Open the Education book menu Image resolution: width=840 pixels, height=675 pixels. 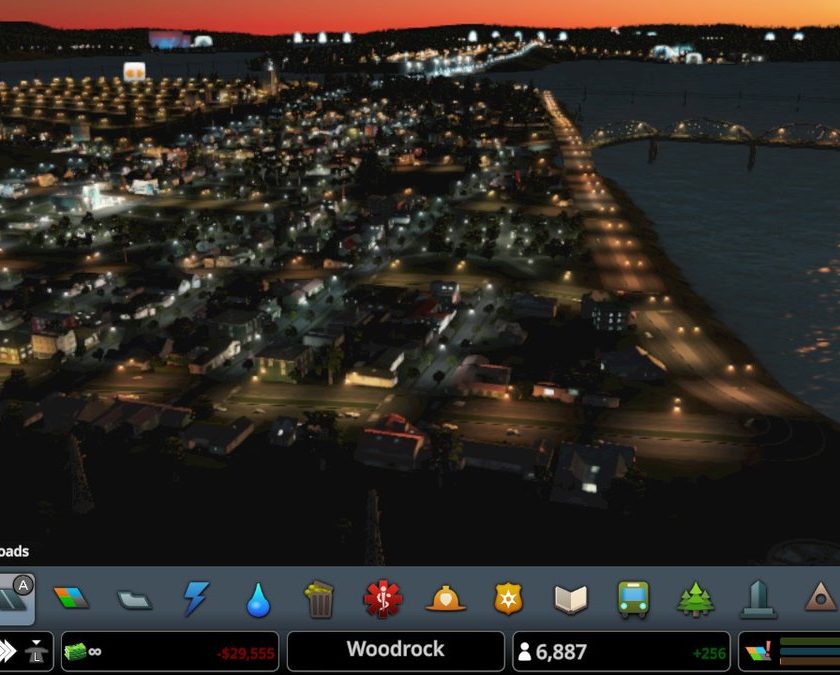pyautogui.click(x=571, y=599)
